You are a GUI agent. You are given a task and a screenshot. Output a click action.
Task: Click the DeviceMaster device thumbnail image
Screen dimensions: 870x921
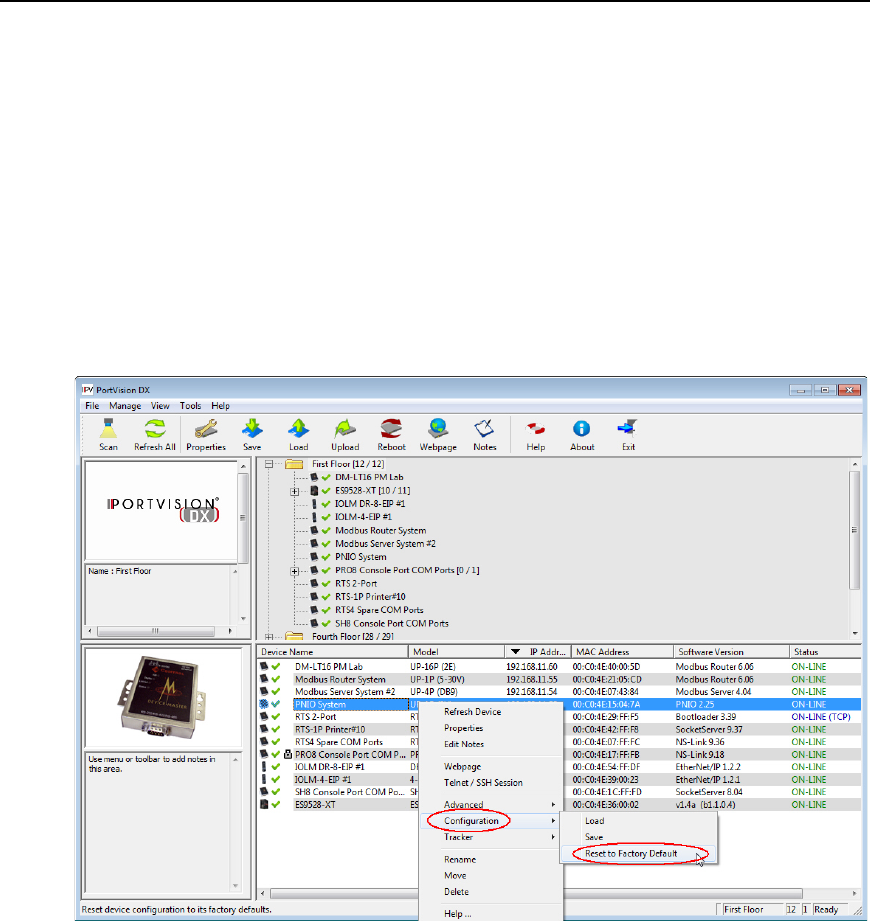click(x=162, y=697)
